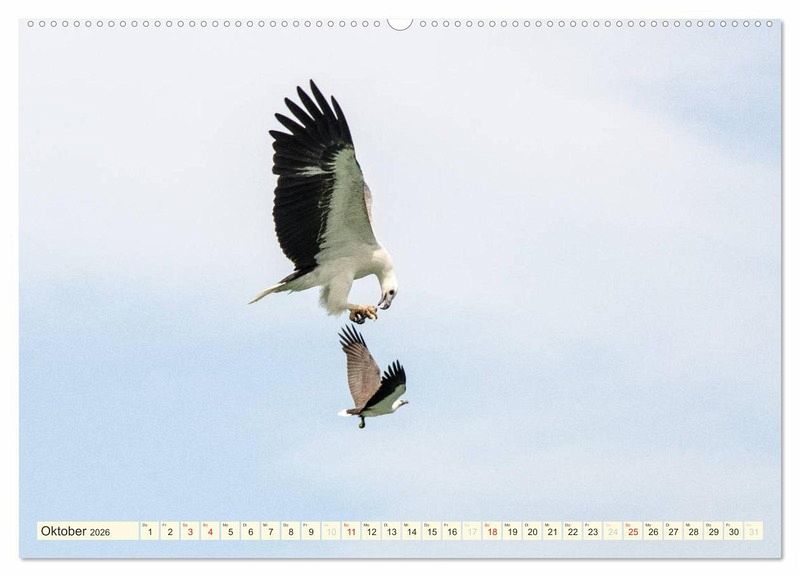Image resolution: width=800 pixels, height=577 pixels.
Task: Select day 12 in the calendar strip
Action: coord(371,531)
